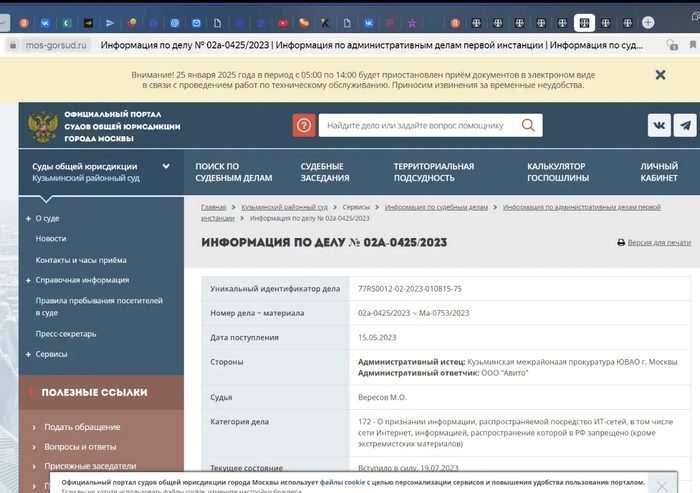700x493 pixels.
Task: Click the red help question mark icon
Action: (x=304, y=125)
